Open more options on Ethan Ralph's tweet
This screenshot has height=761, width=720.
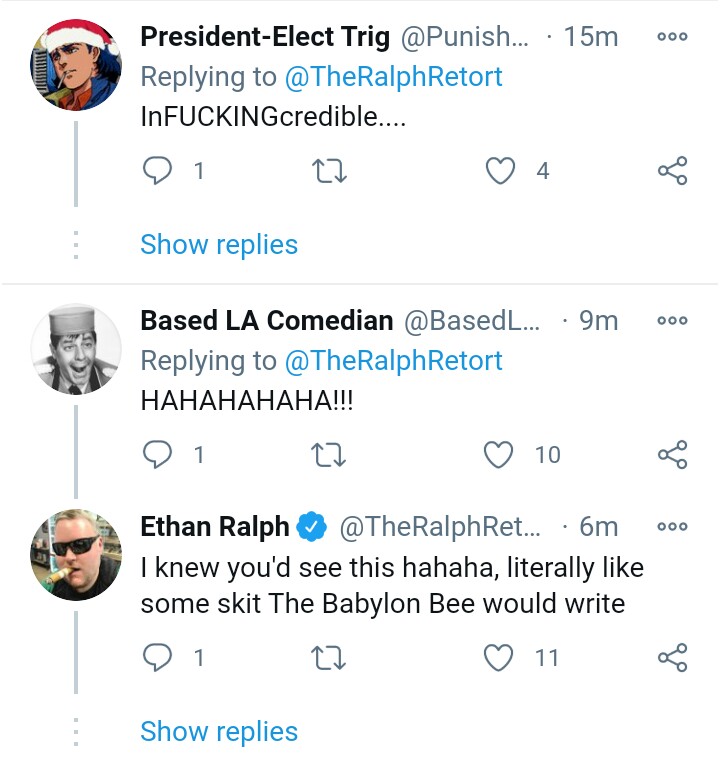[x=672, y=526]
